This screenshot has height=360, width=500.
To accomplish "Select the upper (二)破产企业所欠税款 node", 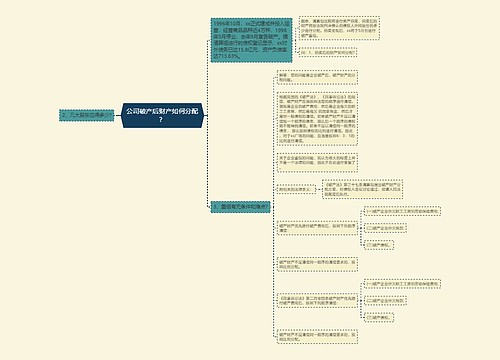I will (x=385, y=228).
